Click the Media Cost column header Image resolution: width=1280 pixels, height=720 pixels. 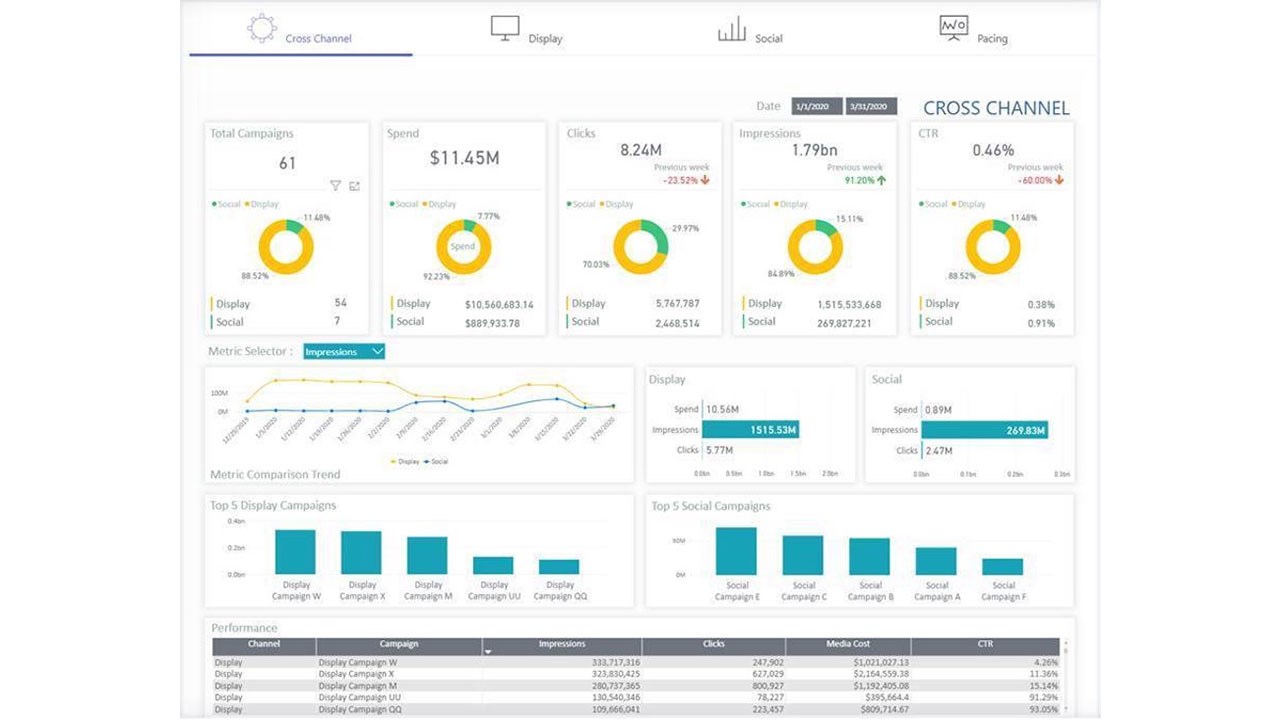coord(848,645)
